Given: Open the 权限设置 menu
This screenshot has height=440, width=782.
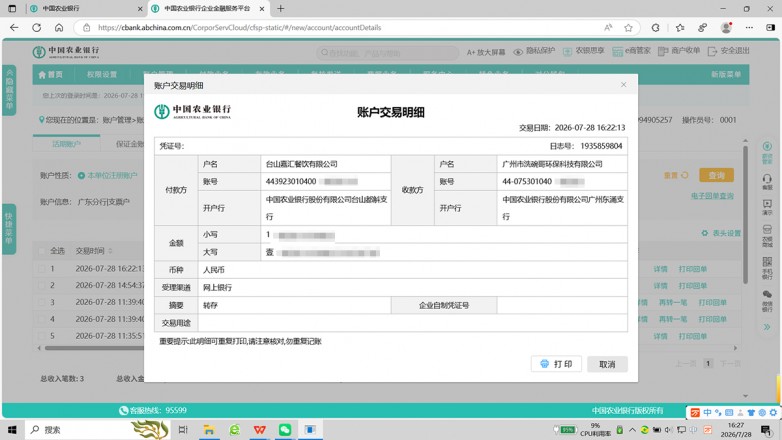Looking at the screenshot, I should tap(102, 74).
